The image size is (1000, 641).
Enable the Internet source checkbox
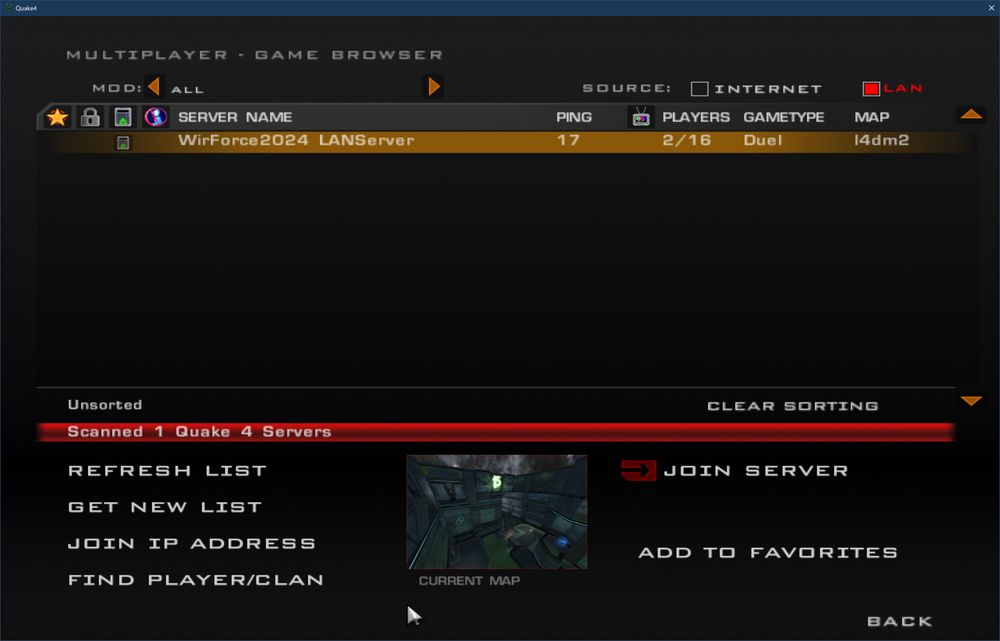coord(699,89)
